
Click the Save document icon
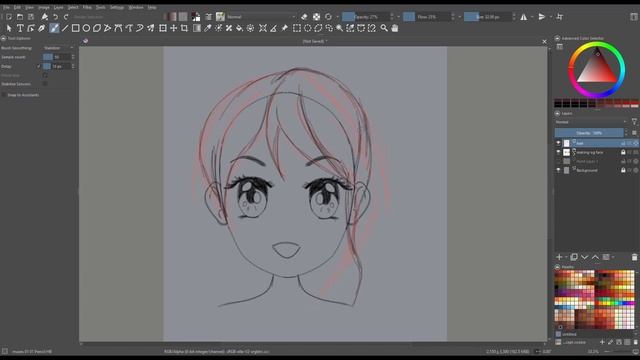click(31, 17)
